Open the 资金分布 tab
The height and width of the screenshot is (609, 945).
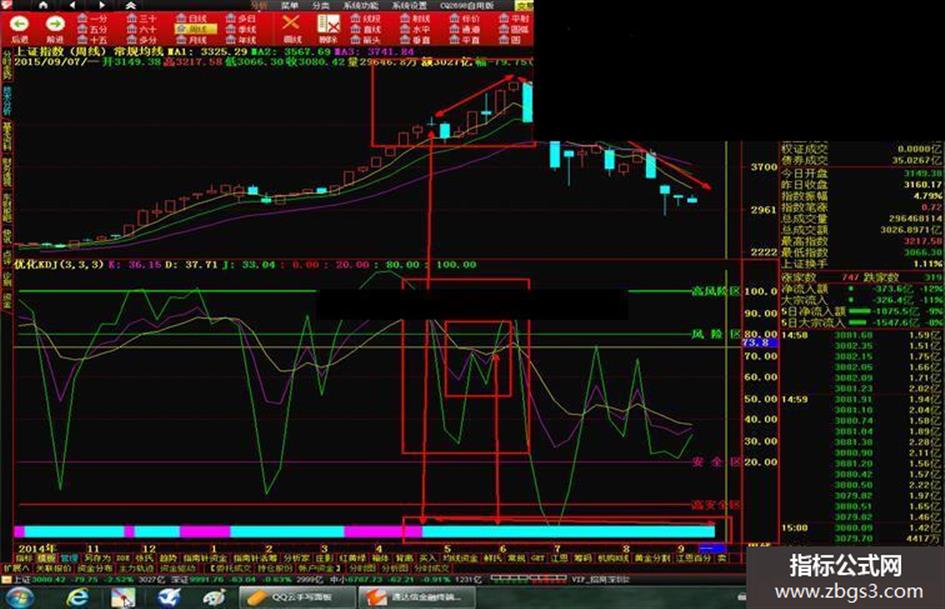95,568
